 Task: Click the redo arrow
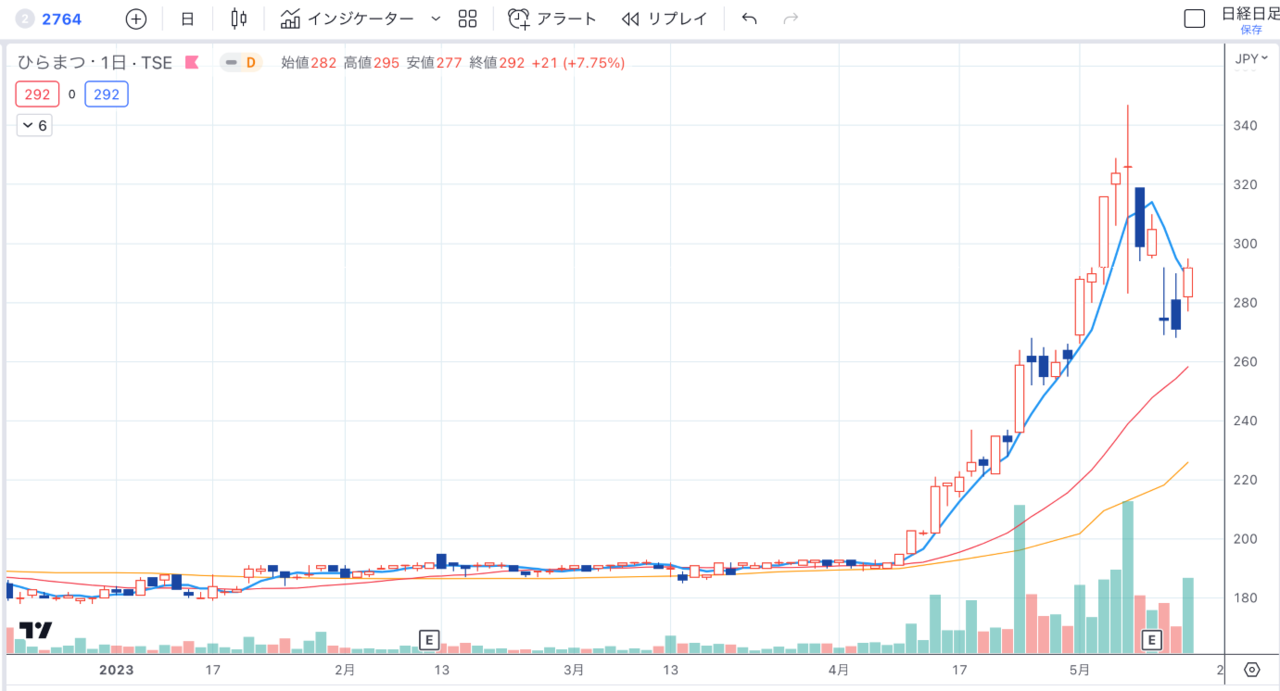pyautogui.click(x=790, y=19)
